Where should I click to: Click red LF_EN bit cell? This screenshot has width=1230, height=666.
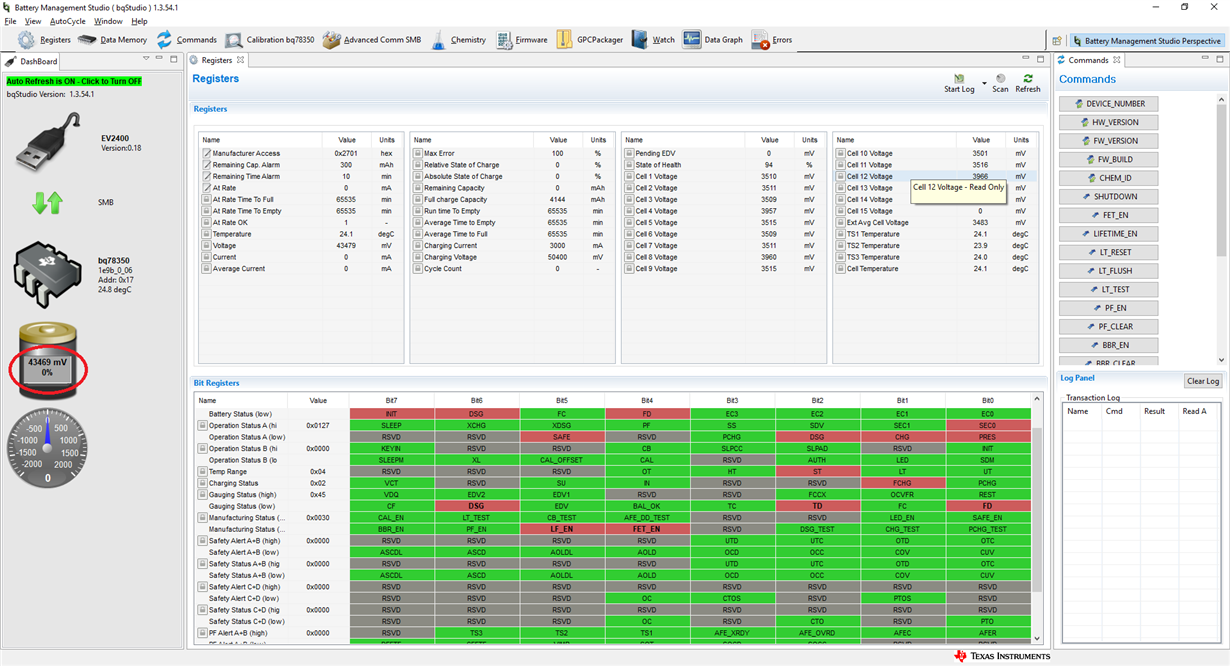(561, 529)
